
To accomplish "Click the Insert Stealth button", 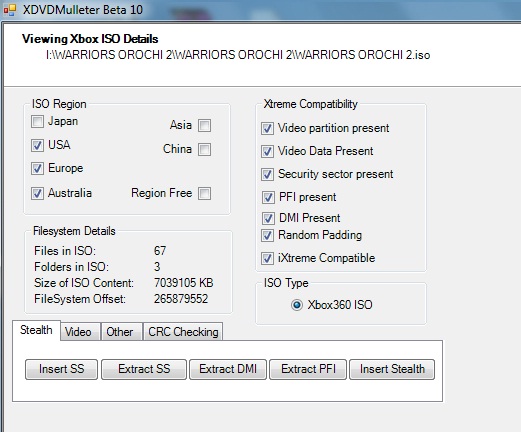I will point(392,369).
